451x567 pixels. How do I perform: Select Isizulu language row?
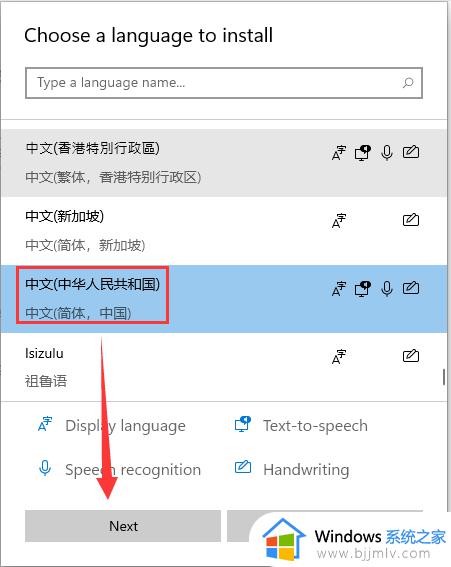[224, 367]
